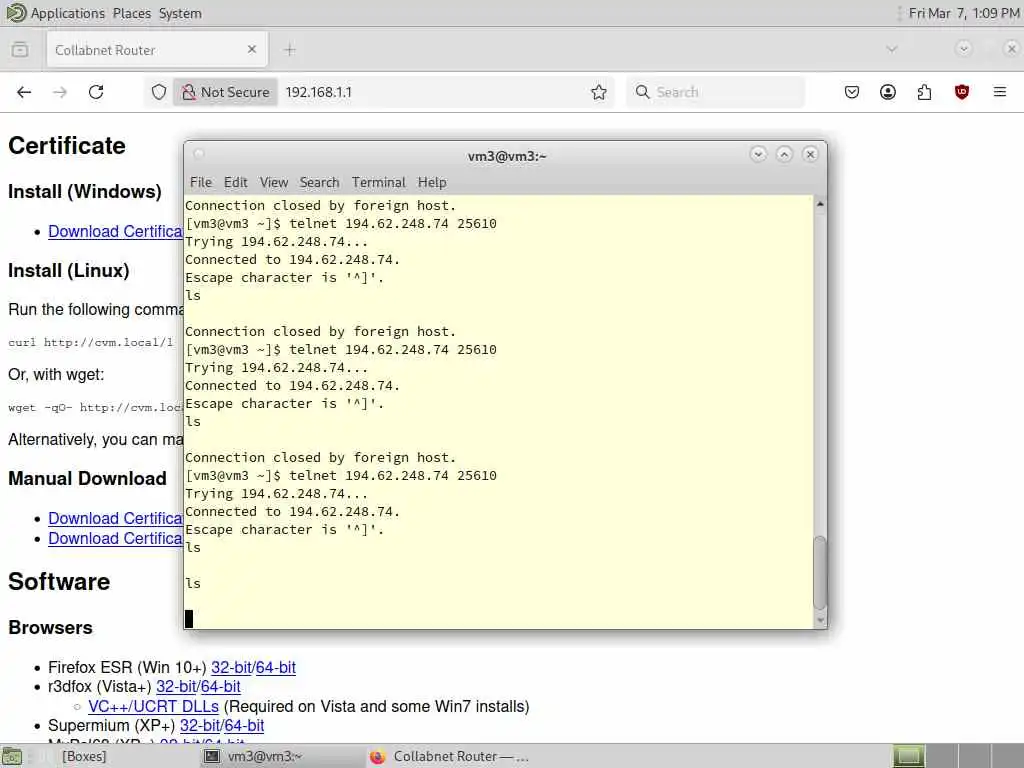
Task: Open a new browser tab
Action: [x=290, y=50]
